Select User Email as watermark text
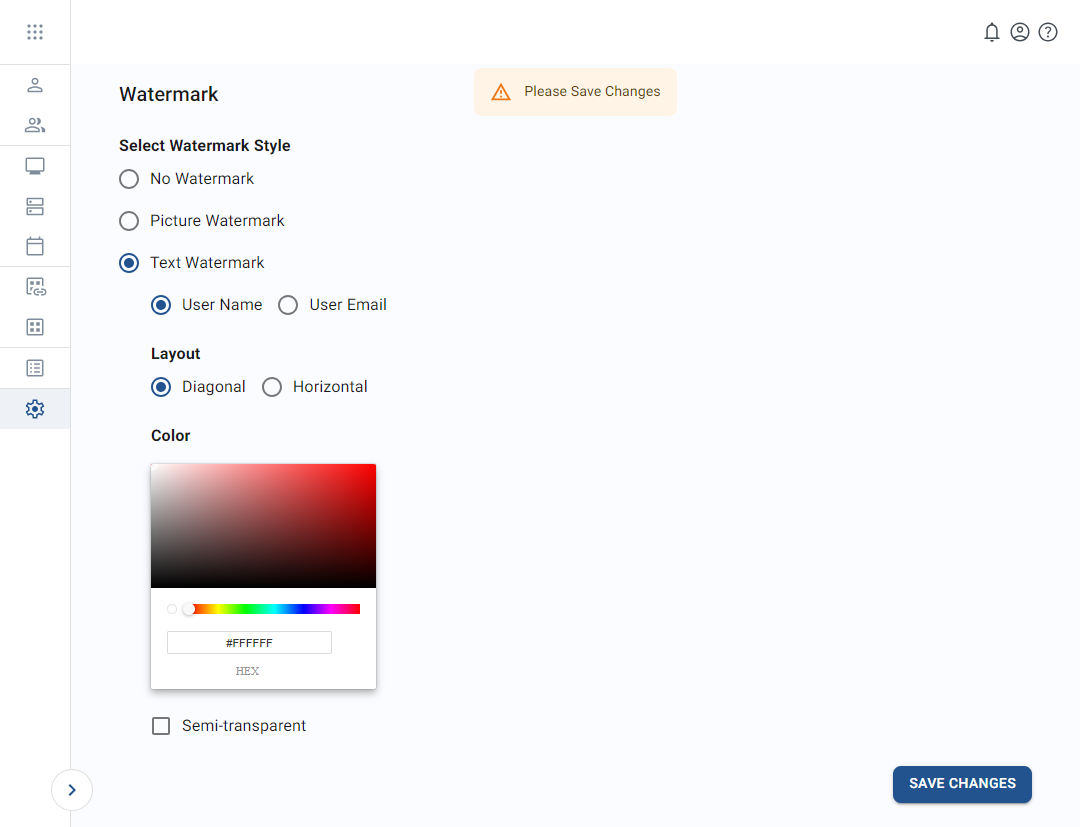This screenshot has height=827, width=1080. click(x=288, y=305)
